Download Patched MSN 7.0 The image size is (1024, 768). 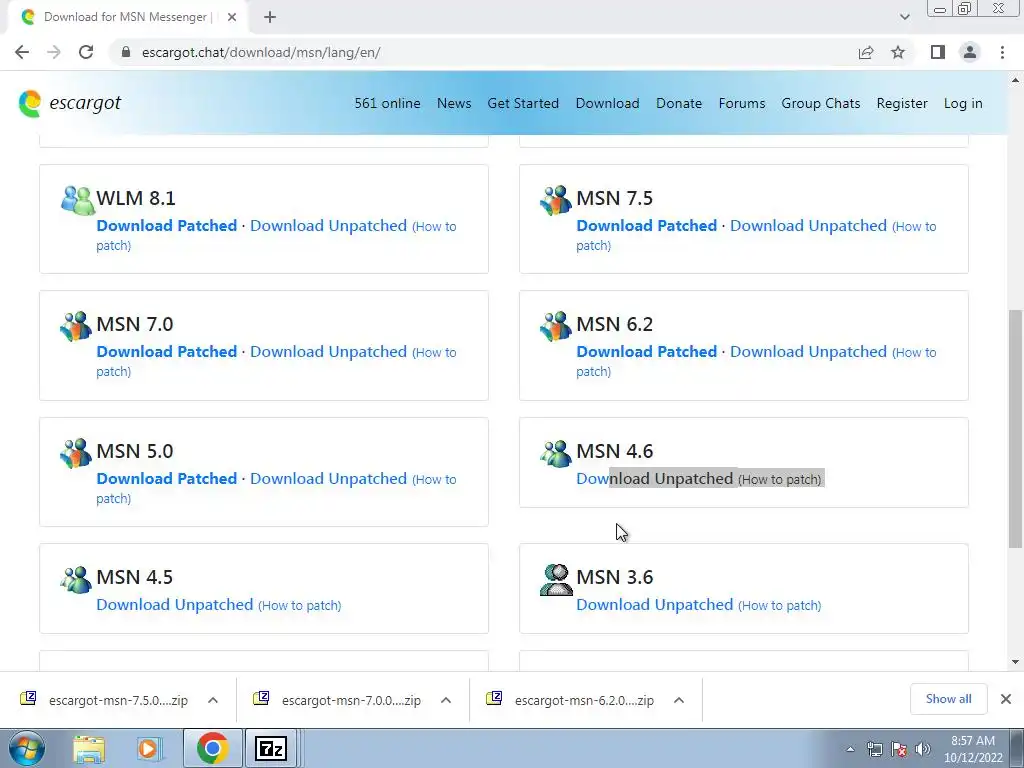(x=167, y=352)
